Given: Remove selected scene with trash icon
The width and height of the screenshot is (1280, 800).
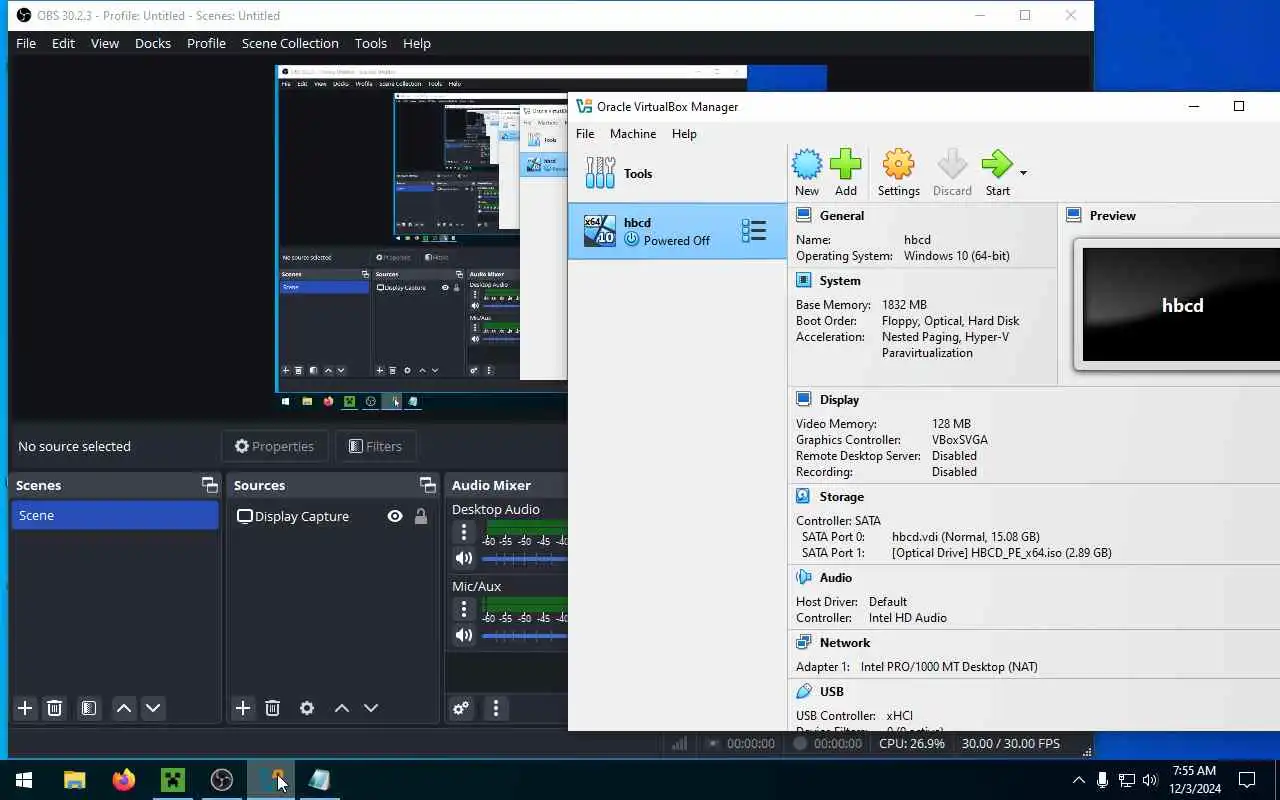Looking at the screenshot, I should 55,708.
